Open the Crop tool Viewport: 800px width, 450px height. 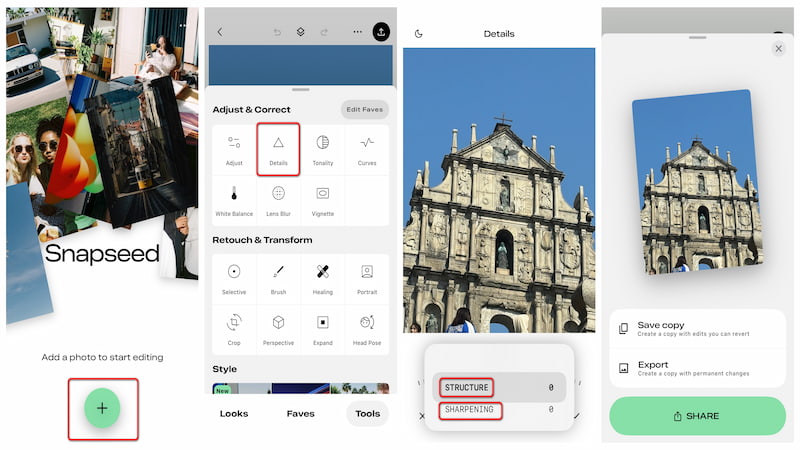[234, 330]
